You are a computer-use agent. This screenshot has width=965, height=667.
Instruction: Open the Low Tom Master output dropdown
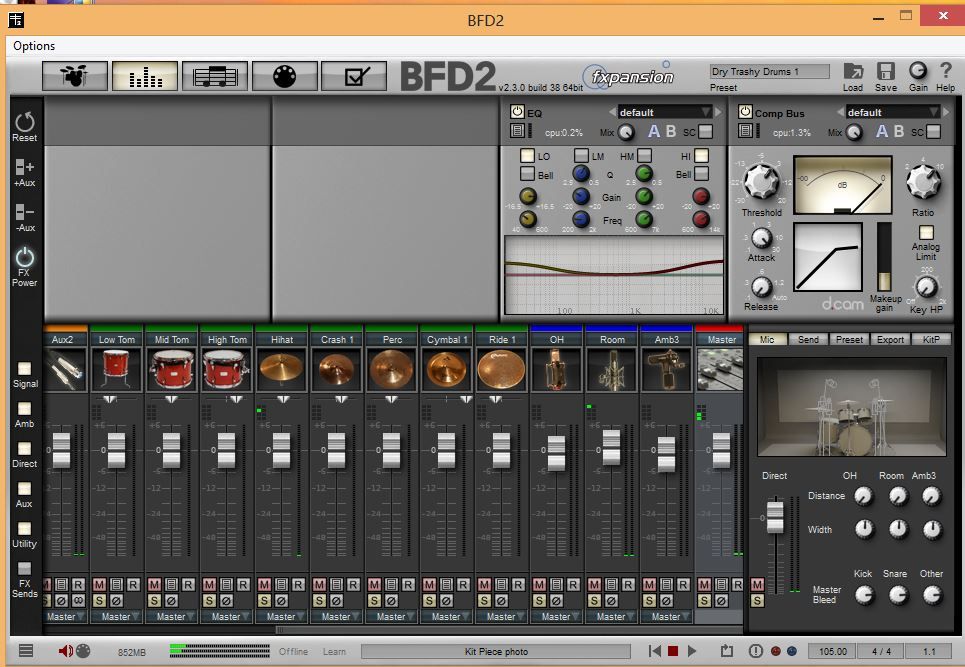click(x=117, y=617)
